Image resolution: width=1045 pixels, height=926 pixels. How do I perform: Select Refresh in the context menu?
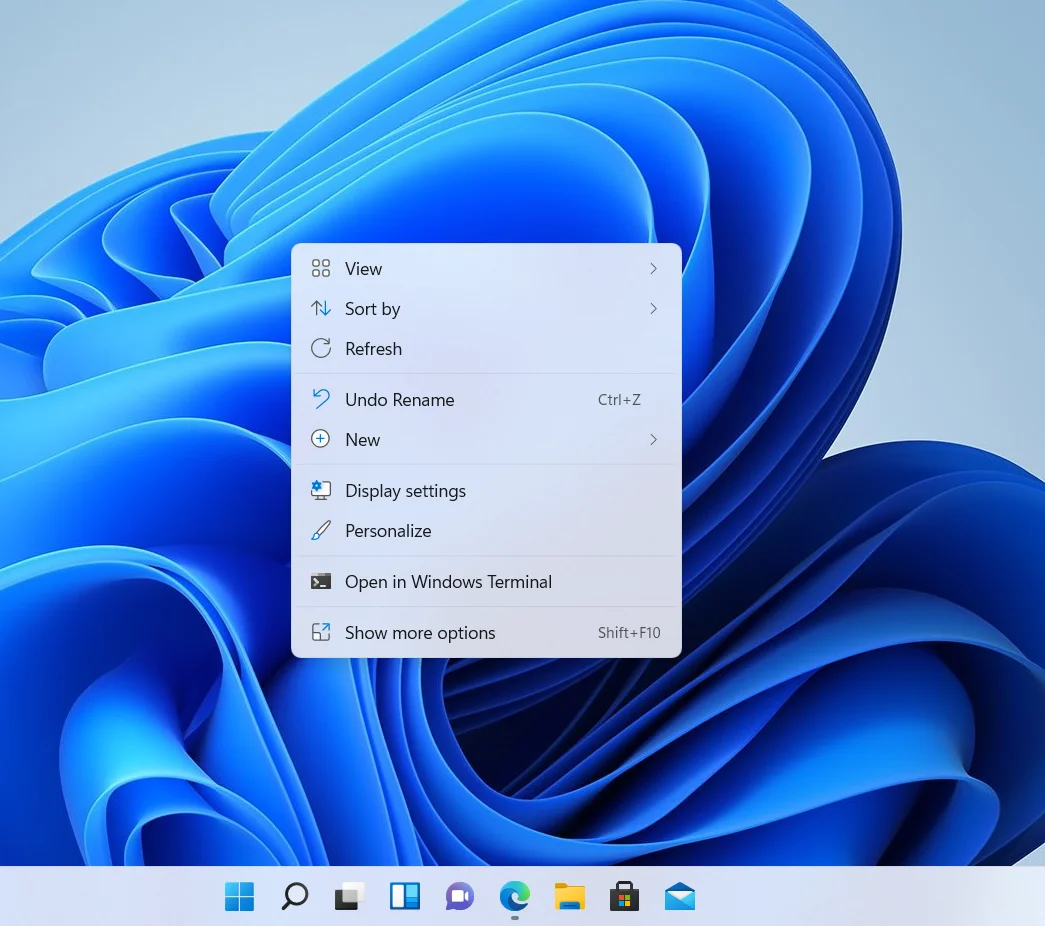point(487,348)
